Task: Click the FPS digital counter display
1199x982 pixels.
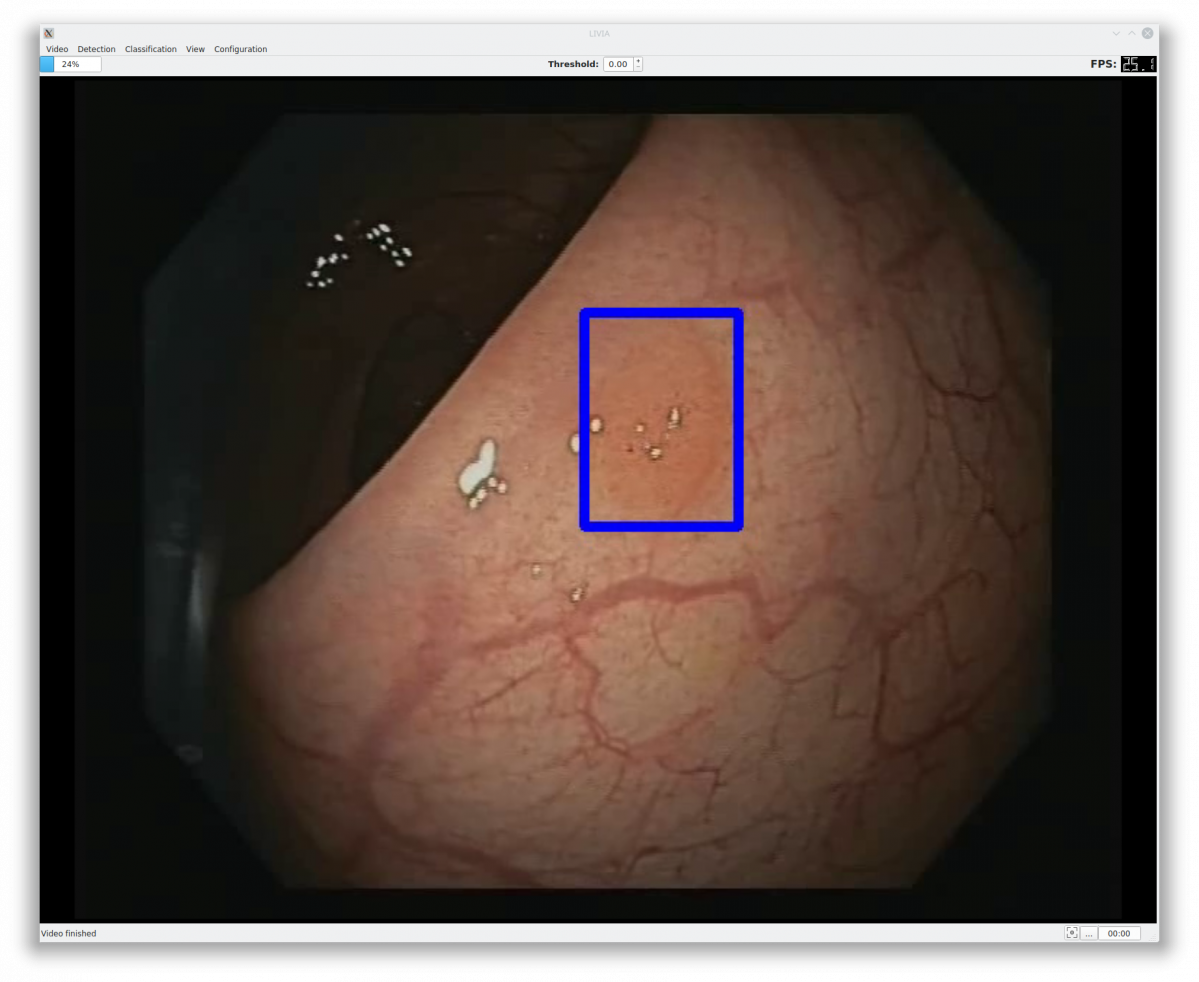Action: 1137,64
